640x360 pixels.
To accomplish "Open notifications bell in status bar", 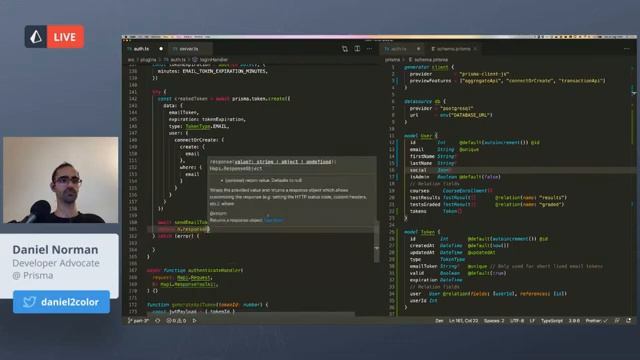I will (x=629, y=321).
